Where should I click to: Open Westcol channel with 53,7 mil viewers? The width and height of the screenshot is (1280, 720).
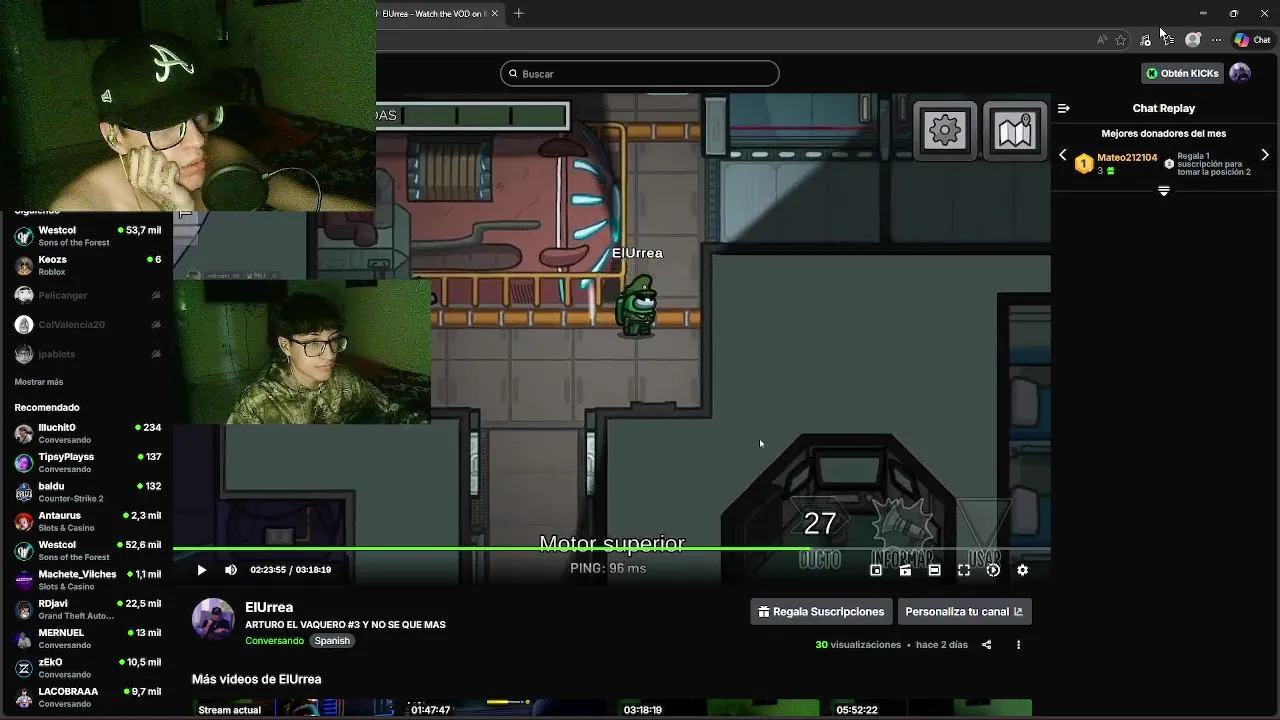tap(87, 236)
